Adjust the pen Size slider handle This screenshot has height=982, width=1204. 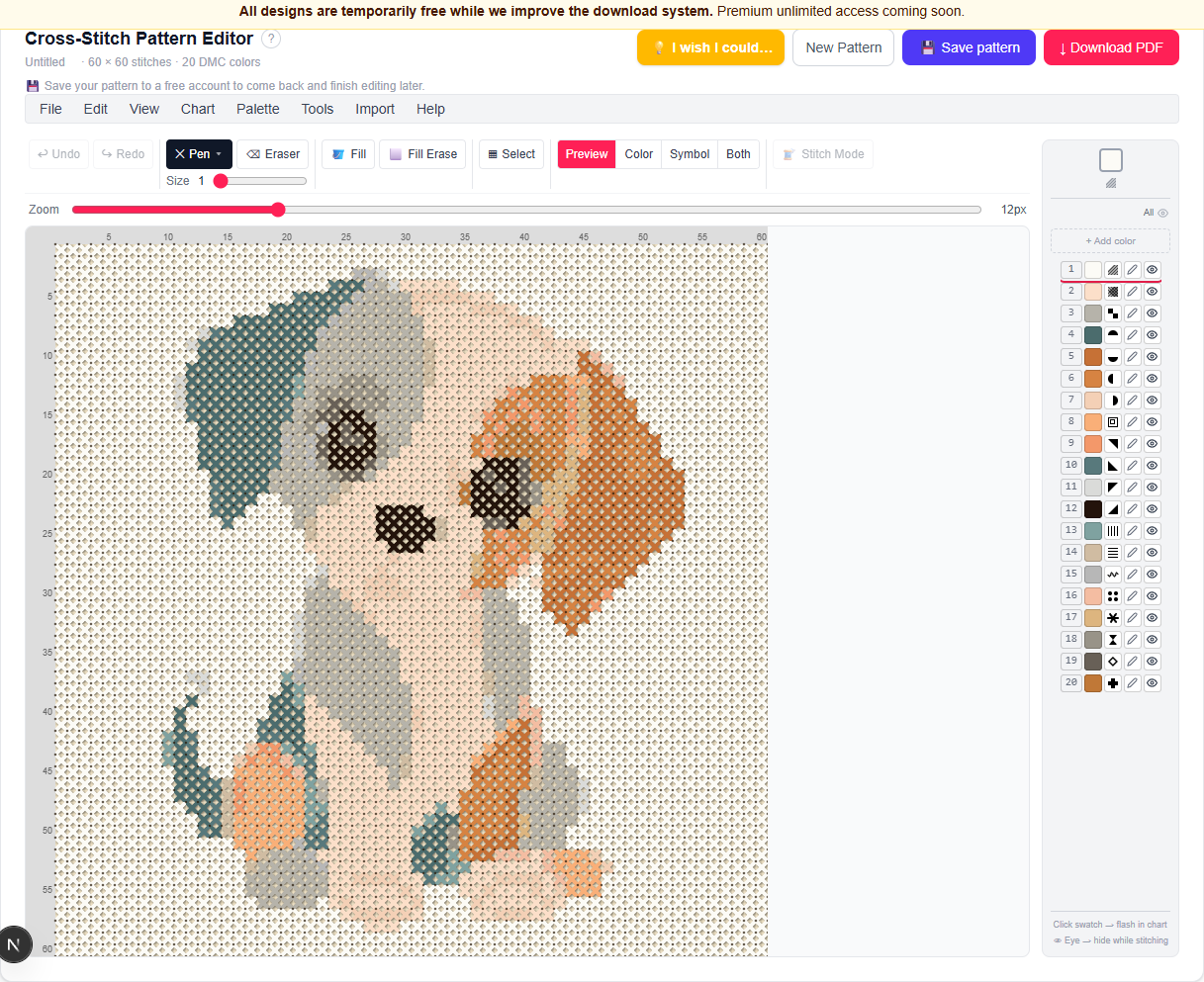(x=221, y=181)
